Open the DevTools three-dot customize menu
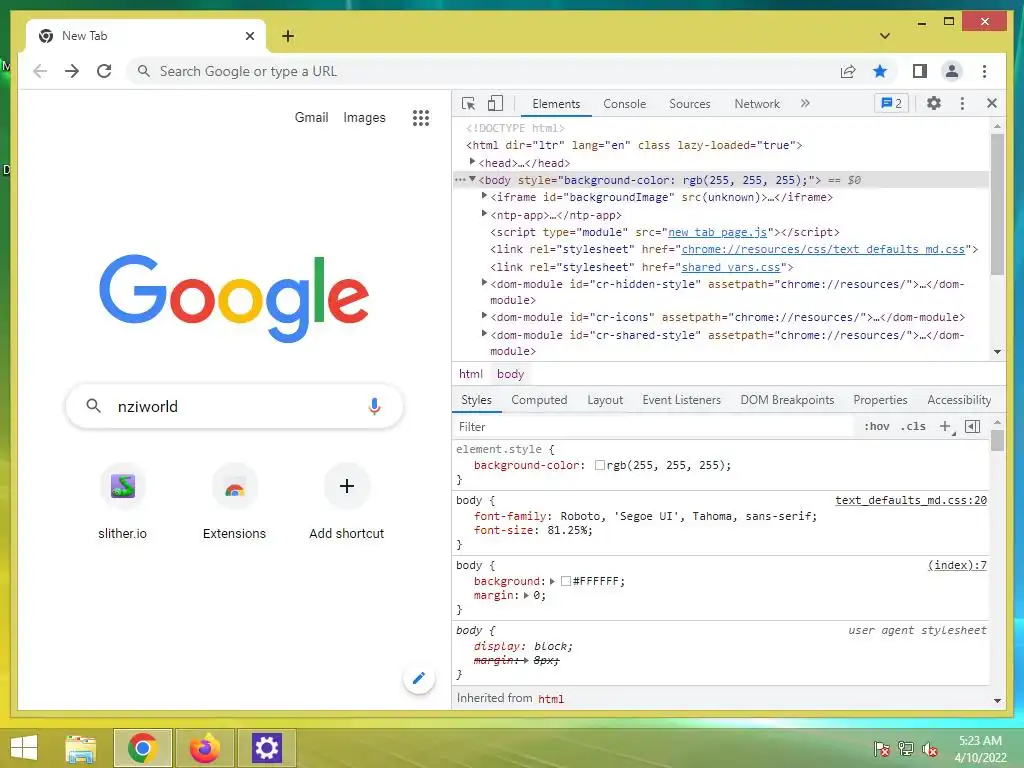The image size is (1024, 768). 962,103
